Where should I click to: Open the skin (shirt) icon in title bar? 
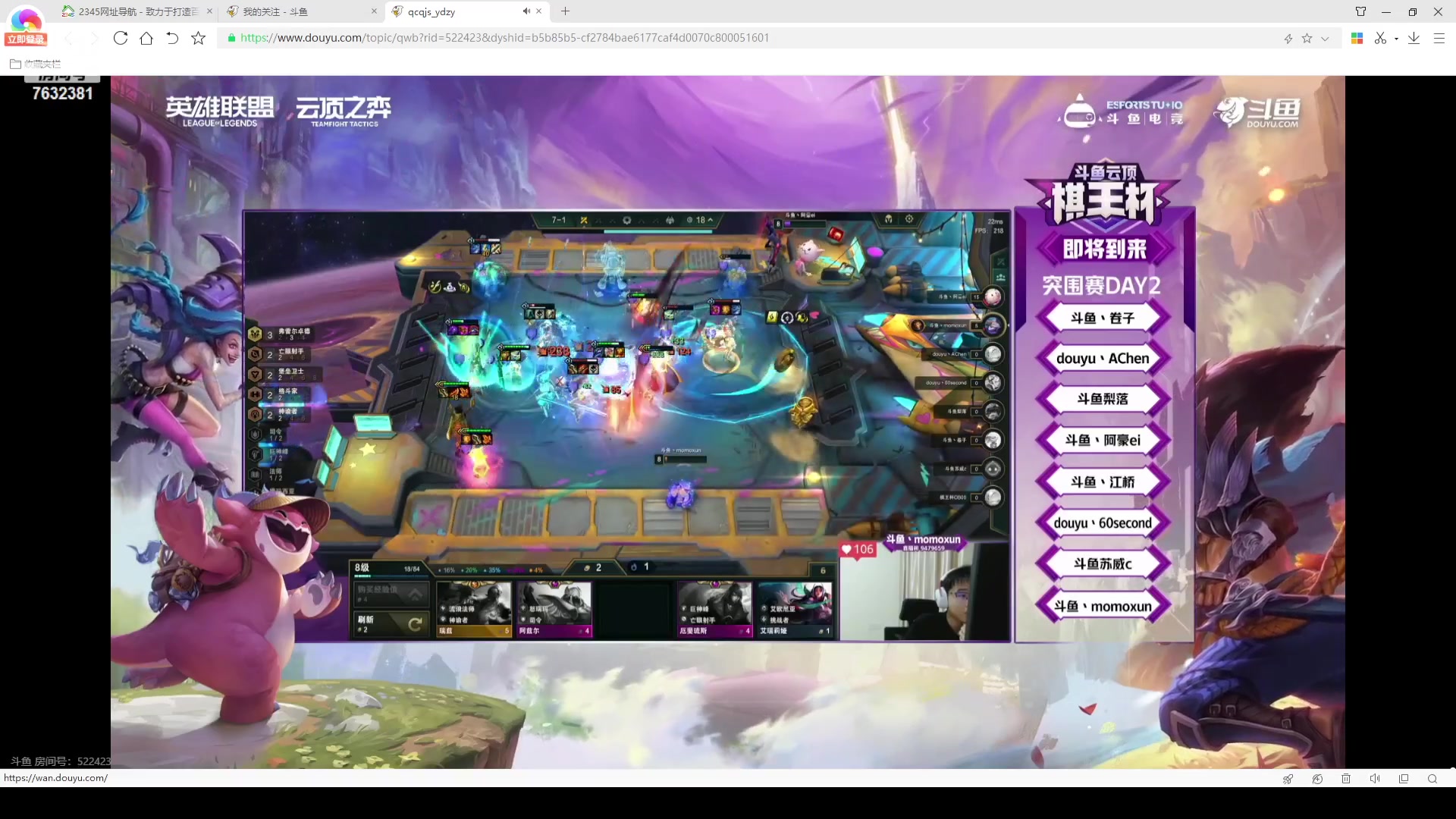coord(1360,11)
